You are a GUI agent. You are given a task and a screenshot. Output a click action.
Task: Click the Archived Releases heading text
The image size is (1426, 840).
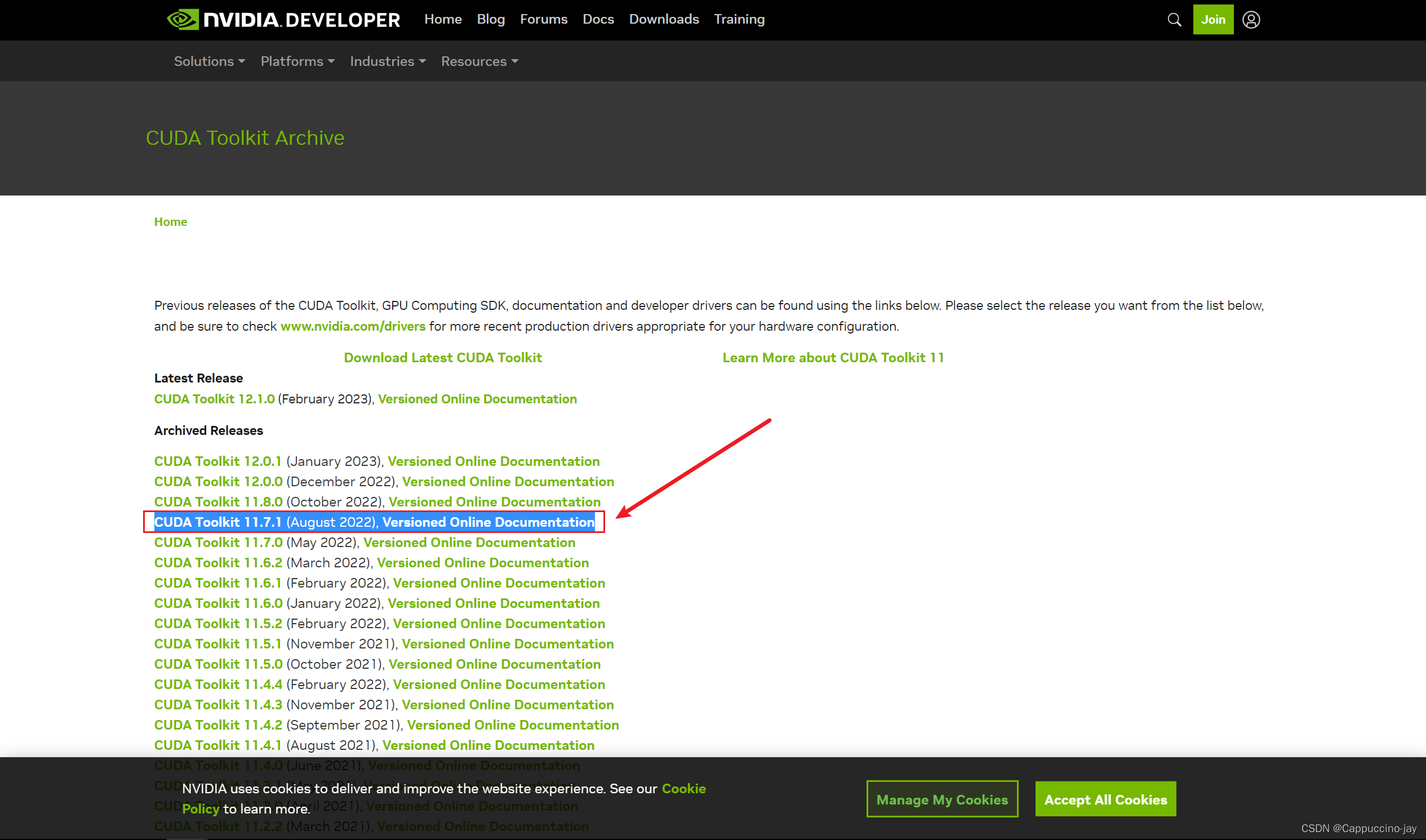[208, 431]
